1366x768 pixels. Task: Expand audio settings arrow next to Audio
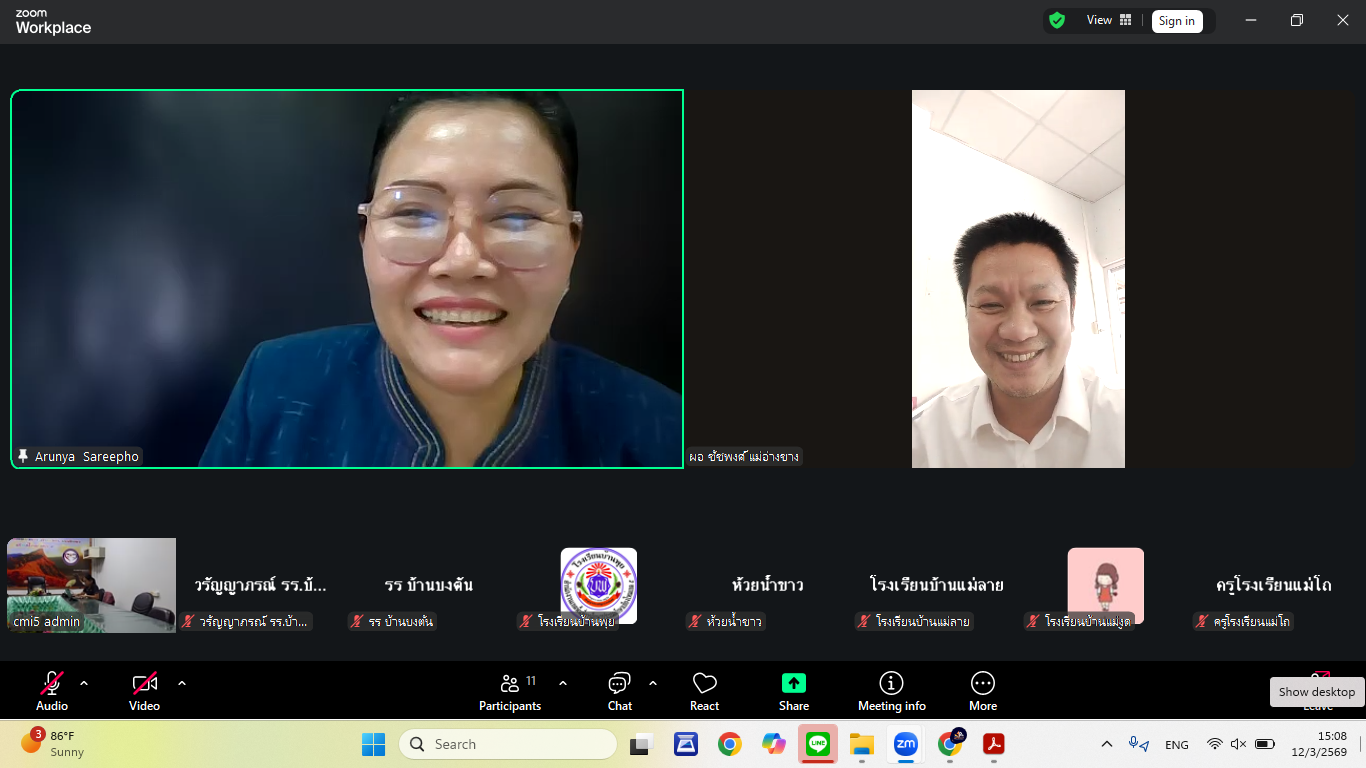(x=84, y=683)
